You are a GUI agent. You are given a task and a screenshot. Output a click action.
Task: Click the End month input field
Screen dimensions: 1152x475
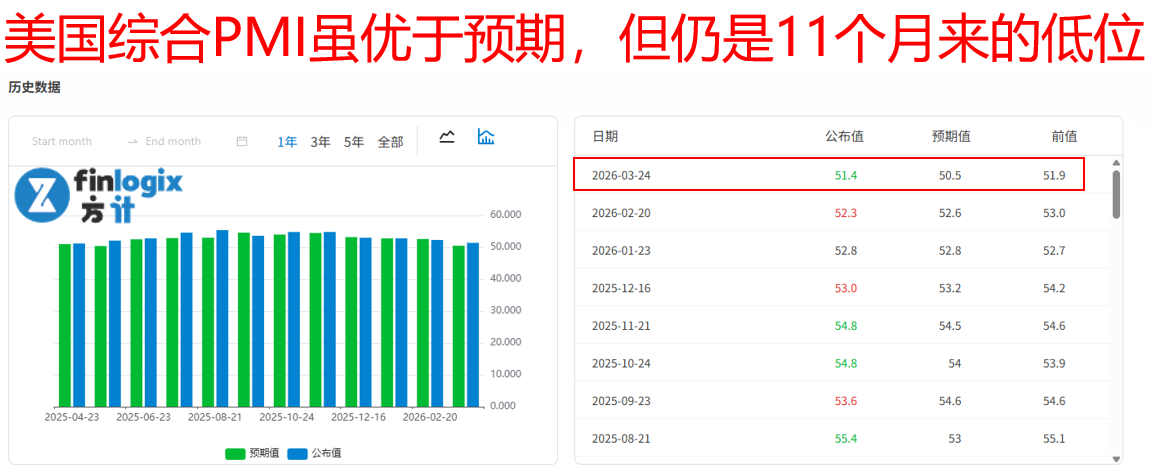click(x=173, y=142)
